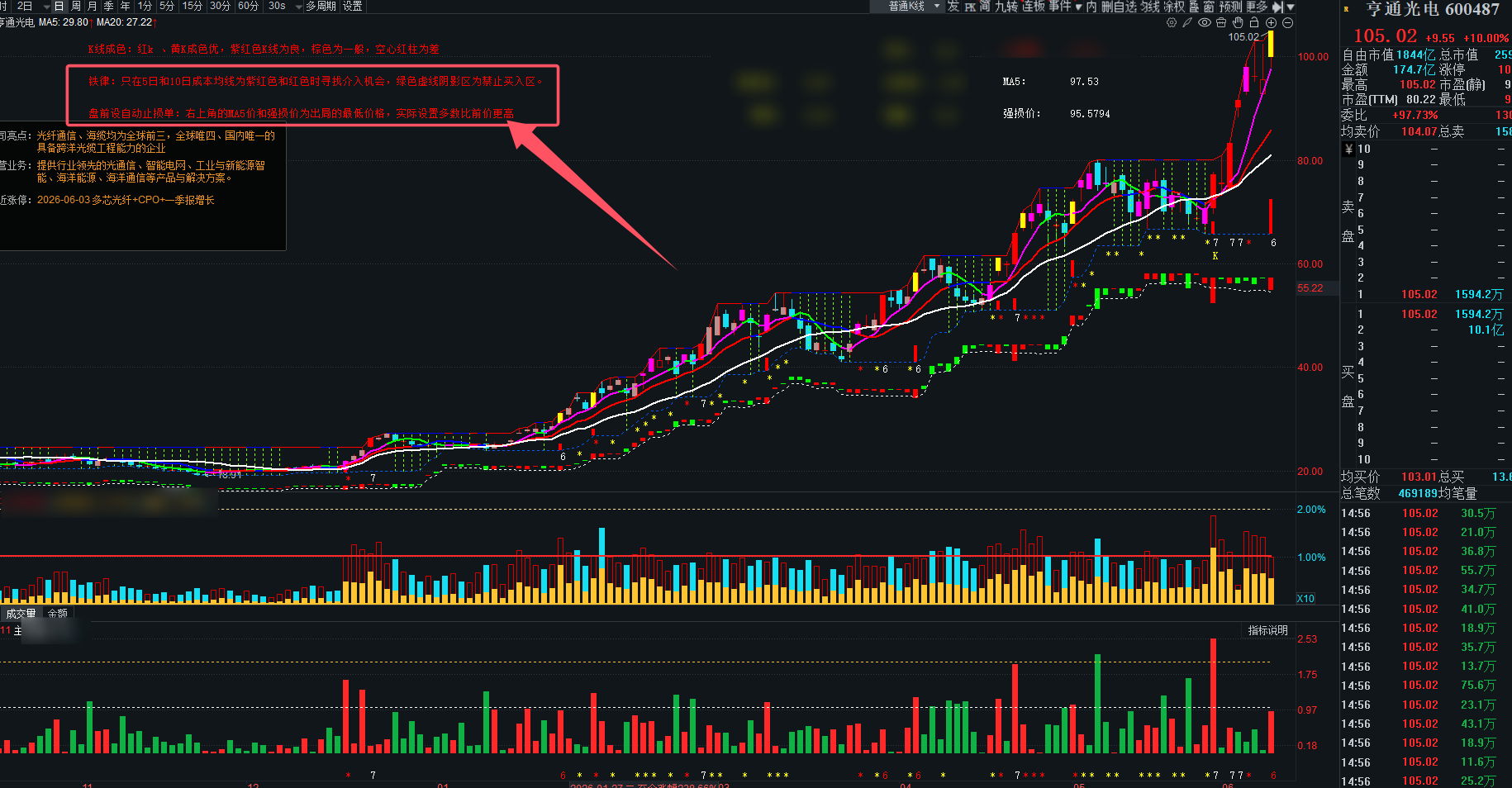Select the hand pan tool

[x=1238, y=23]
